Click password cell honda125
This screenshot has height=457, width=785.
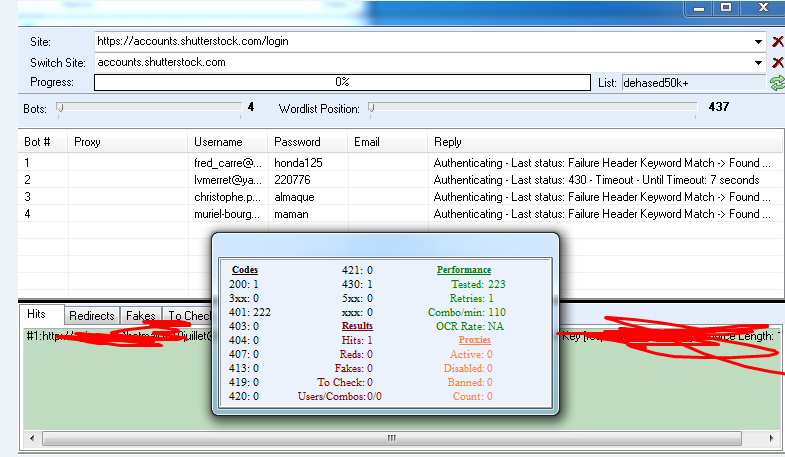coord(298,163)
